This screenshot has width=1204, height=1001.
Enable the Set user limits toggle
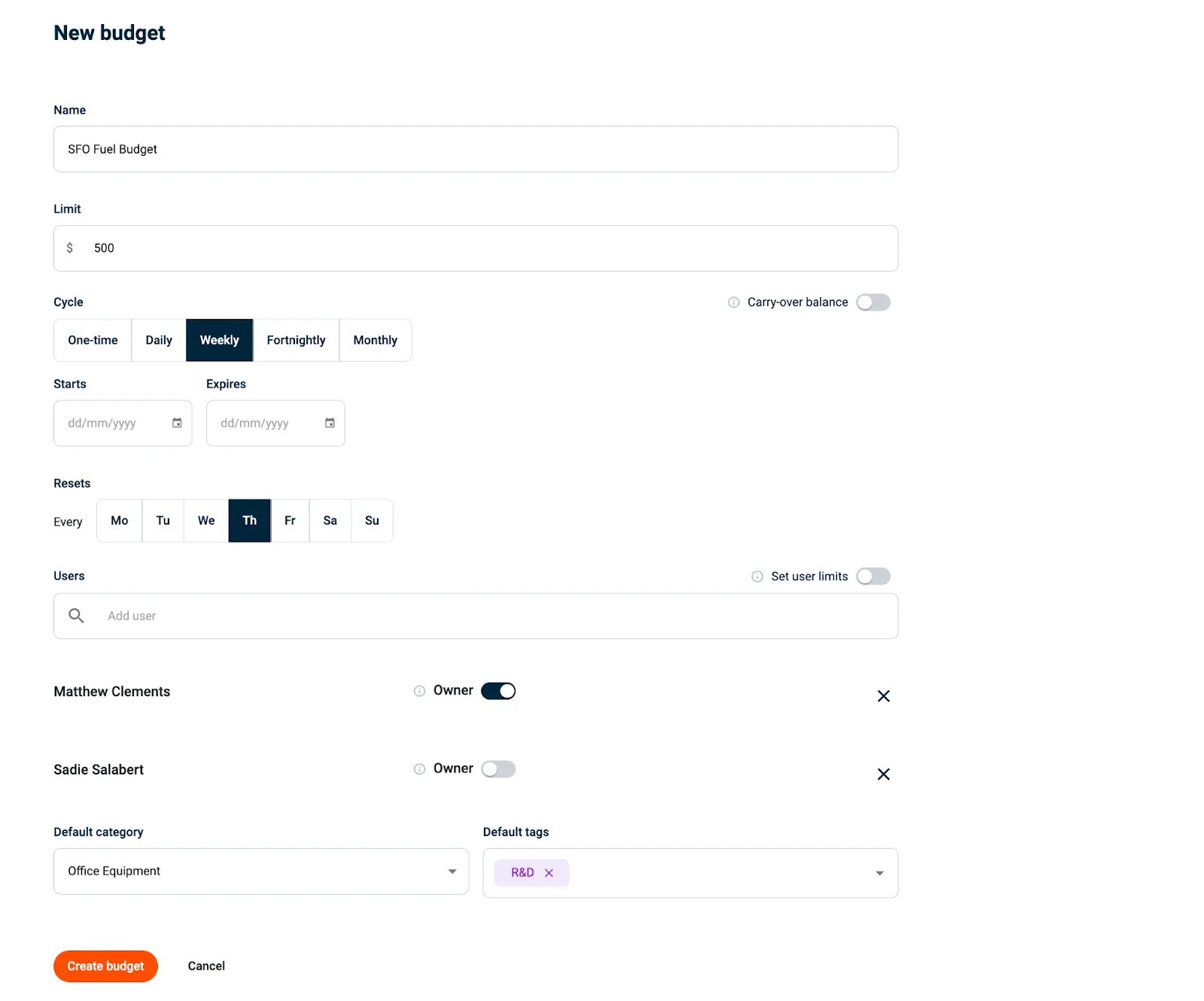[x=873, y=576]
